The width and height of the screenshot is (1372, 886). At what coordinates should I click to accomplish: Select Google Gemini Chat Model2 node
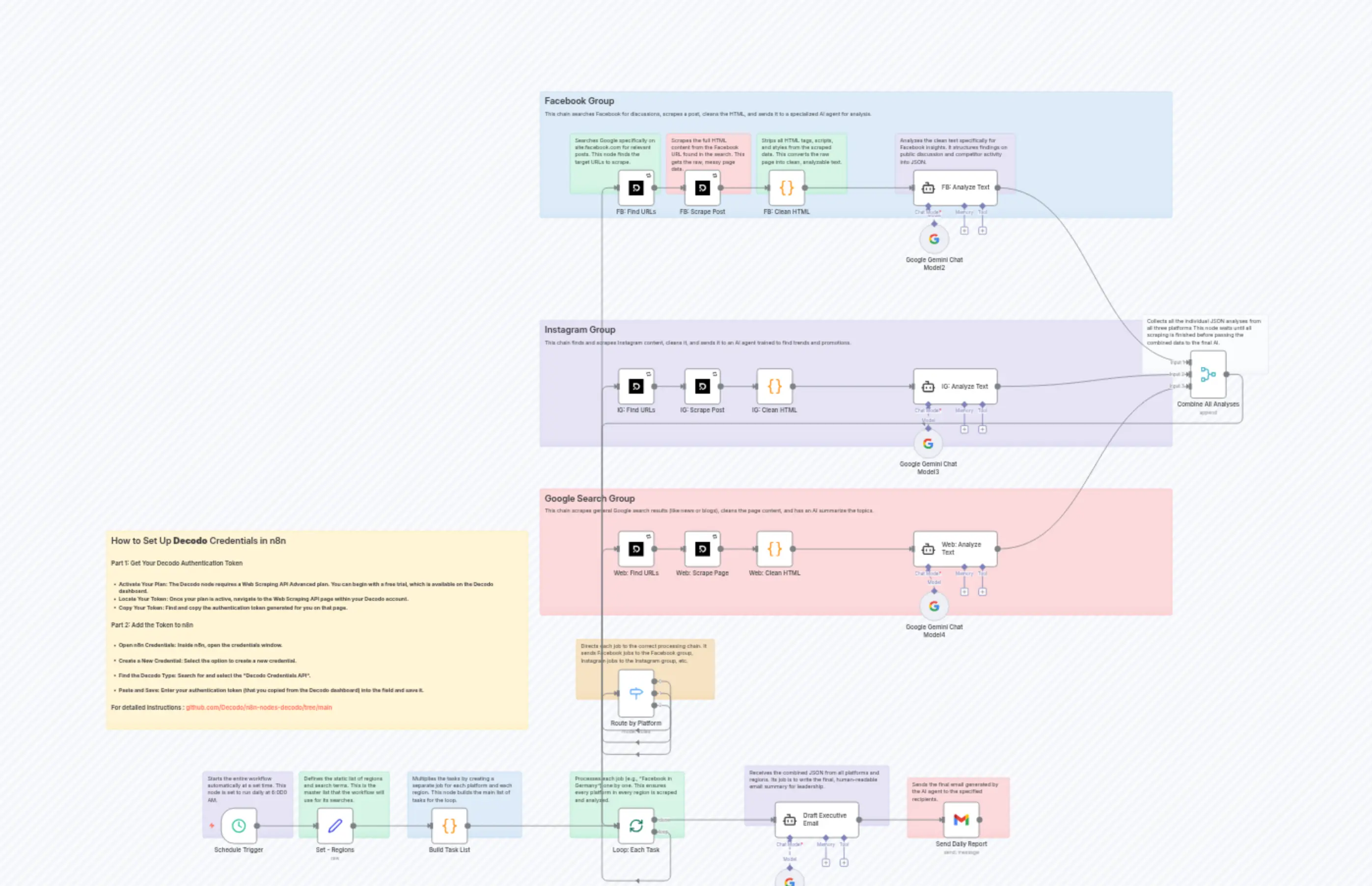[x=933, y=240]
